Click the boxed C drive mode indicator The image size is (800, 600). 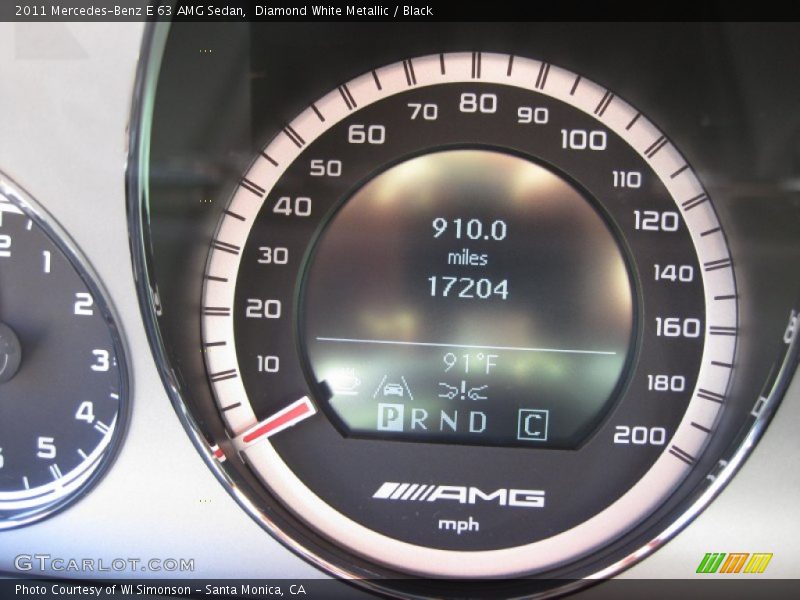click(533, 424)
